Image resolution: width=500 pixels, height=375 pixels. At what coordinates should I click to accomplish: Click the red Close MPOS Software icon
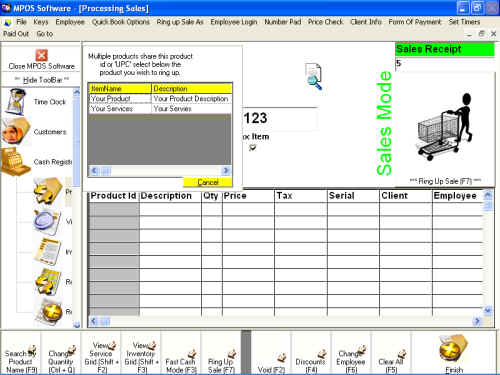41,55
